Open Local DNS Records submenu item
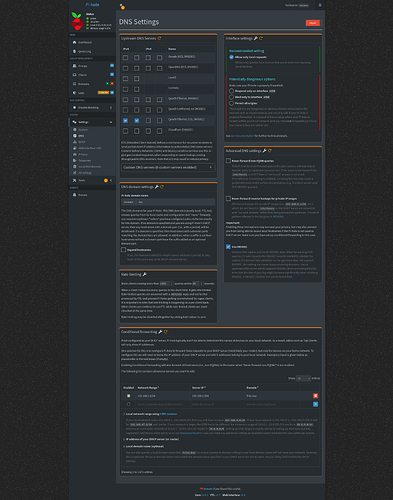 pos(92,166)
